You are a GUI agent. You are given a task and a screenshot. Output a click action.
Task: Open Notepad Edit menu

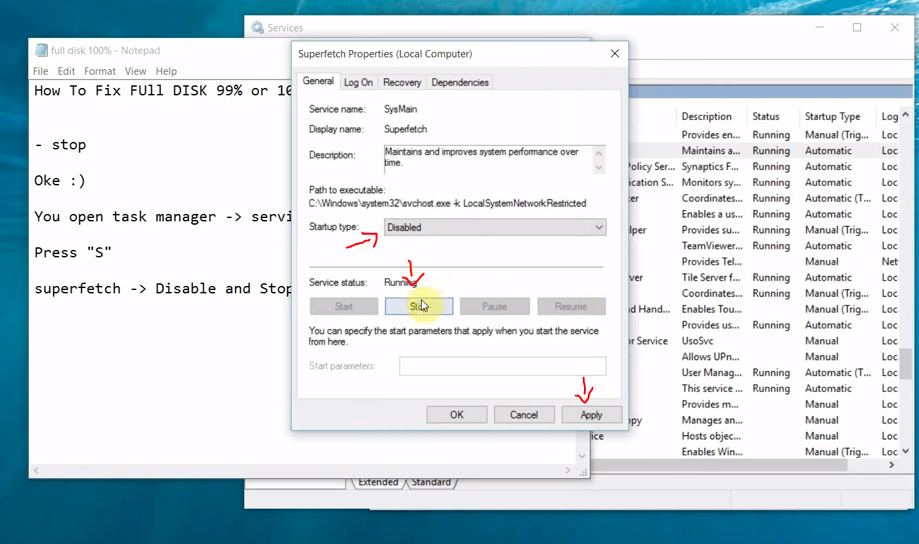click(x=66, y=71)
